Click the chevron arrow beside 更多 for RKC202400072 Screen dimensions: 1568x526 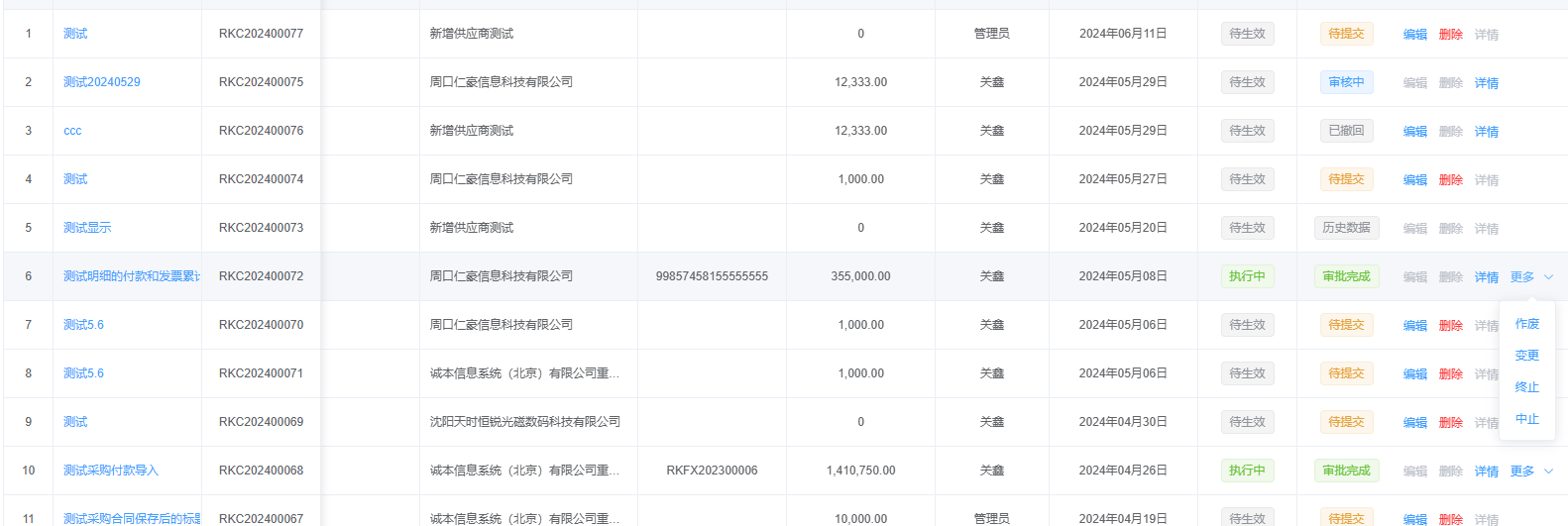click(1548, 277)
